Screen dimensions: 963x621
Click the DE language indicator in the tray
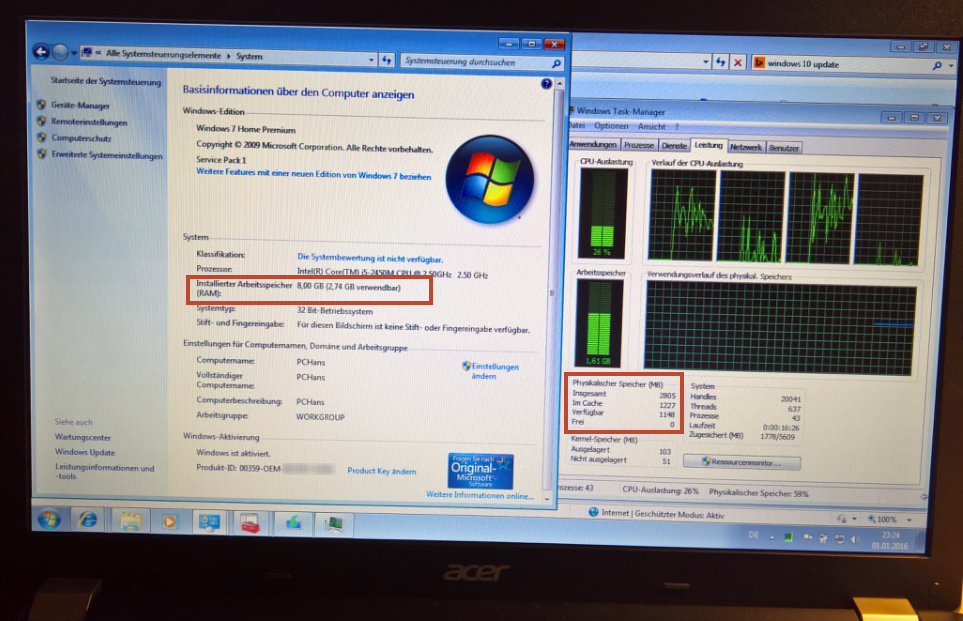tap(754, 535)
